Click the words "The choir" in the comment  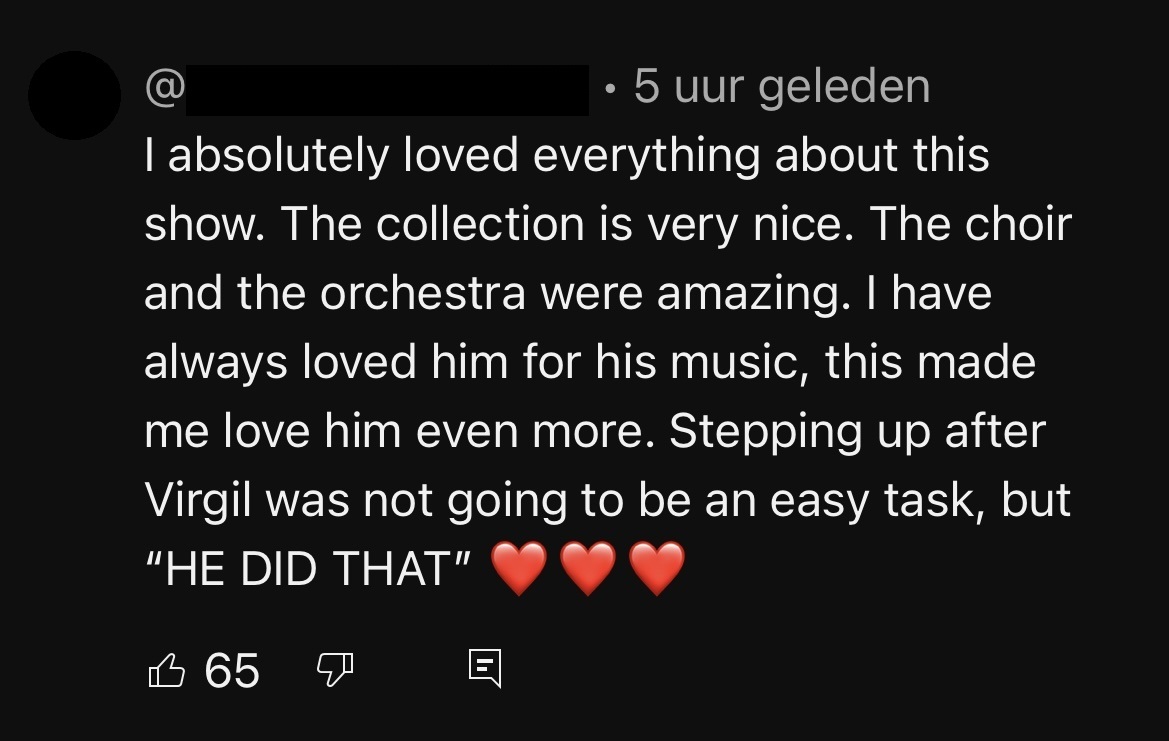(970, 225)
